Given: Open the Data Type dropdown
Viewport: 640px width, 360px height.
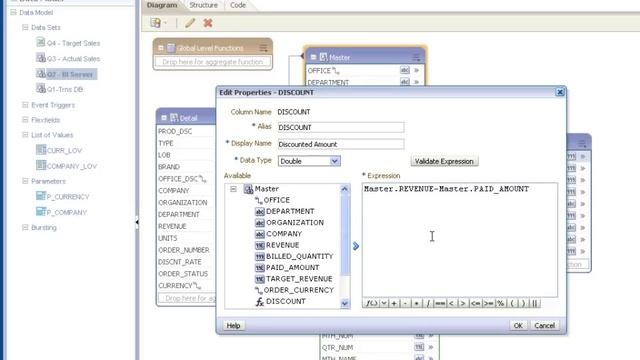Looking at the screenshot, I should click(x=334, y=161).
